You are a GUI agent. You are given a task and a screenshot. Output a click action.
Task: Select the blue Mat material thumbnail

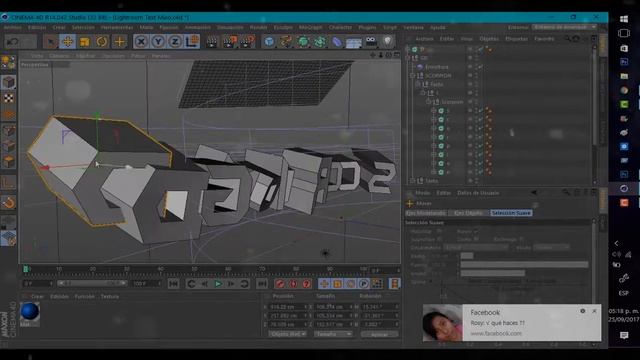coord(30,313)
